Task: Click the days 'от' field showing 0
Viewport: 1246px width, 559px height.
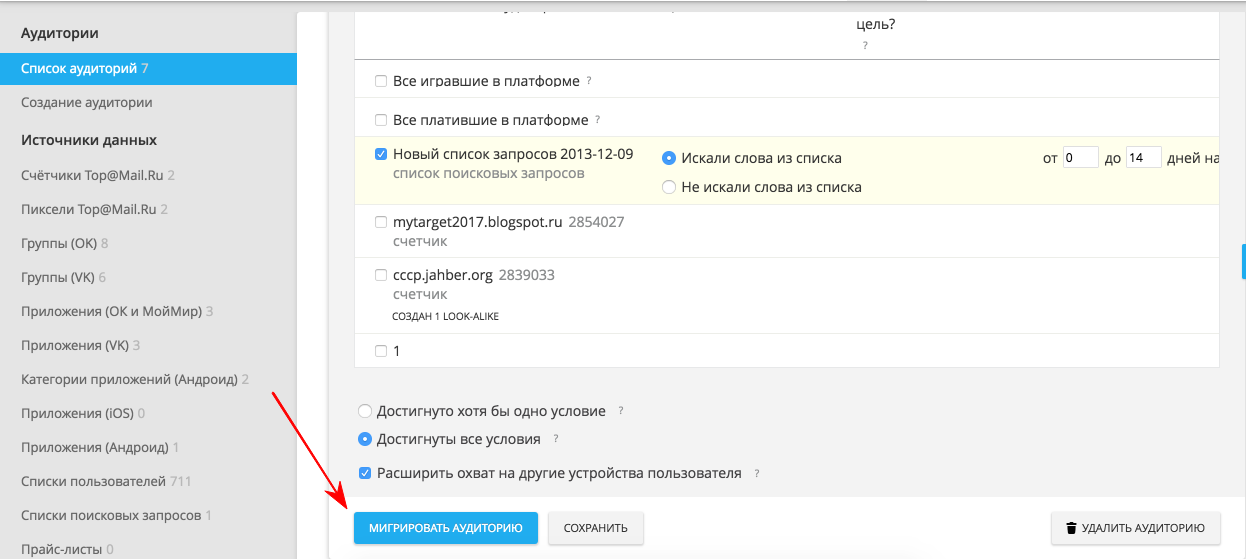Action: [1080, 158]
